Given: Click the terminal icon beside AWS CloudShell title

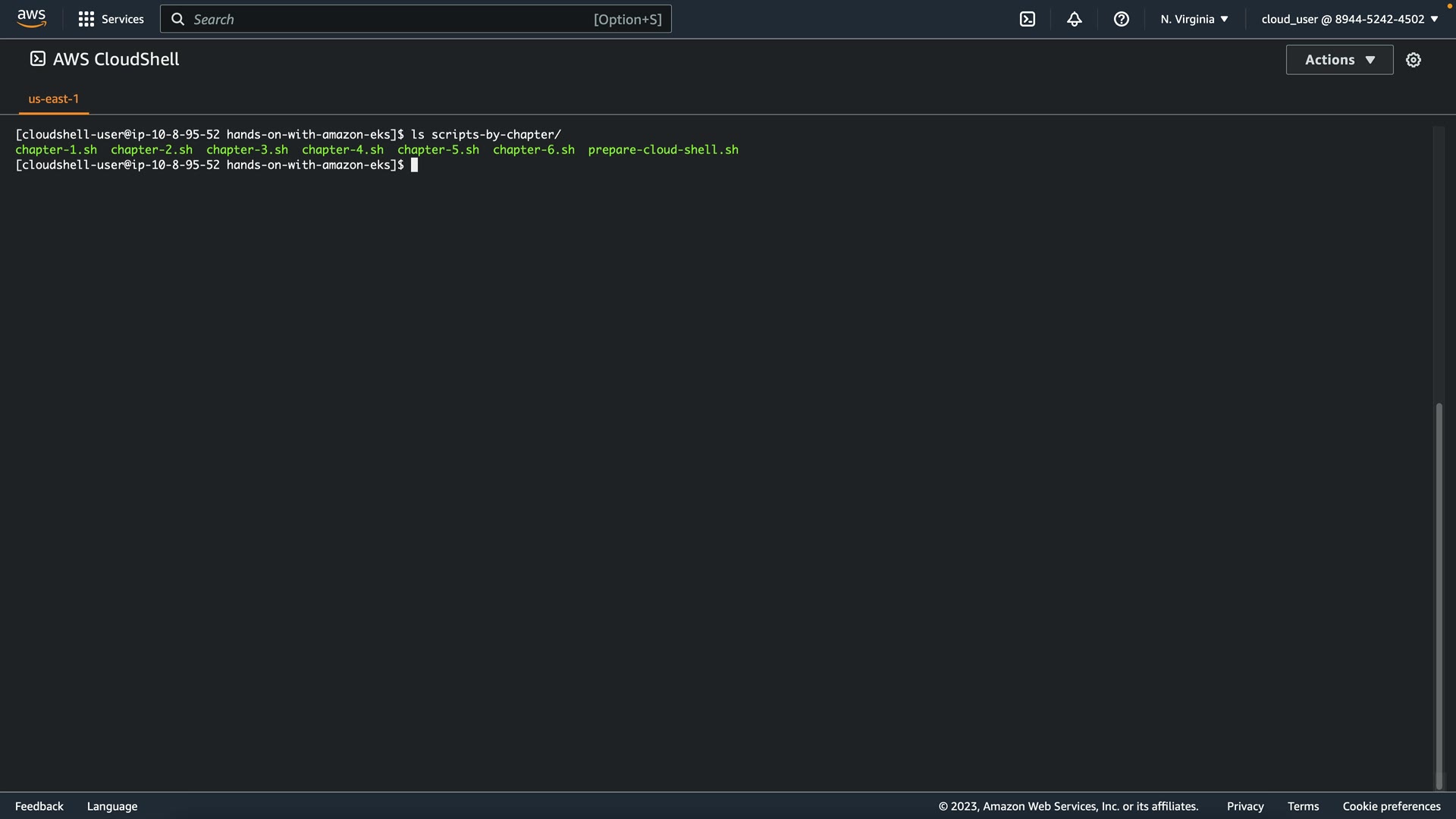Looking at the screenshot, I should click(37, 59).
